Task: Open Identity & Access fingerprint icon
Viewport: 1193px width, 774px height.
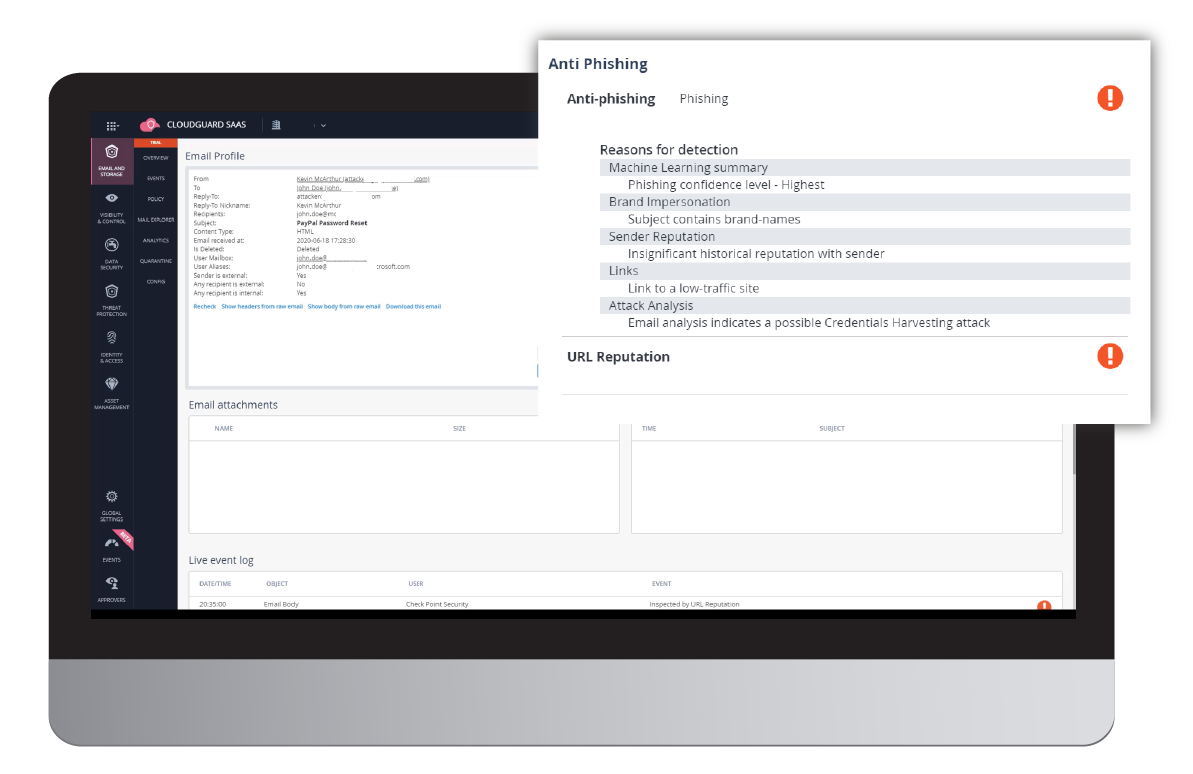Action: coord(112,338)
